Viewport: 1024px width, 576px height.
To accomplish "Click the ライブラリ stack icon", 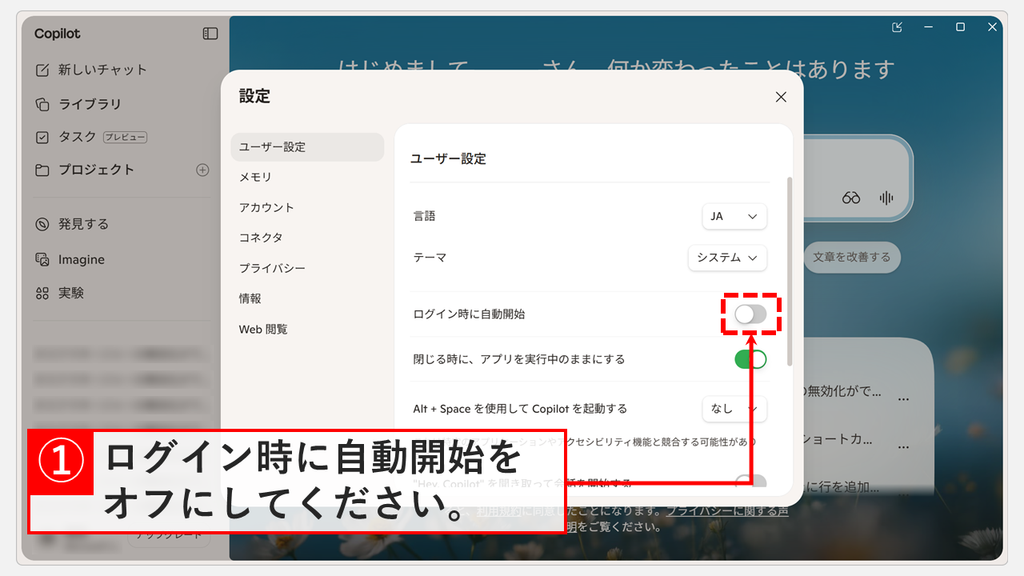I will point(42,104).
